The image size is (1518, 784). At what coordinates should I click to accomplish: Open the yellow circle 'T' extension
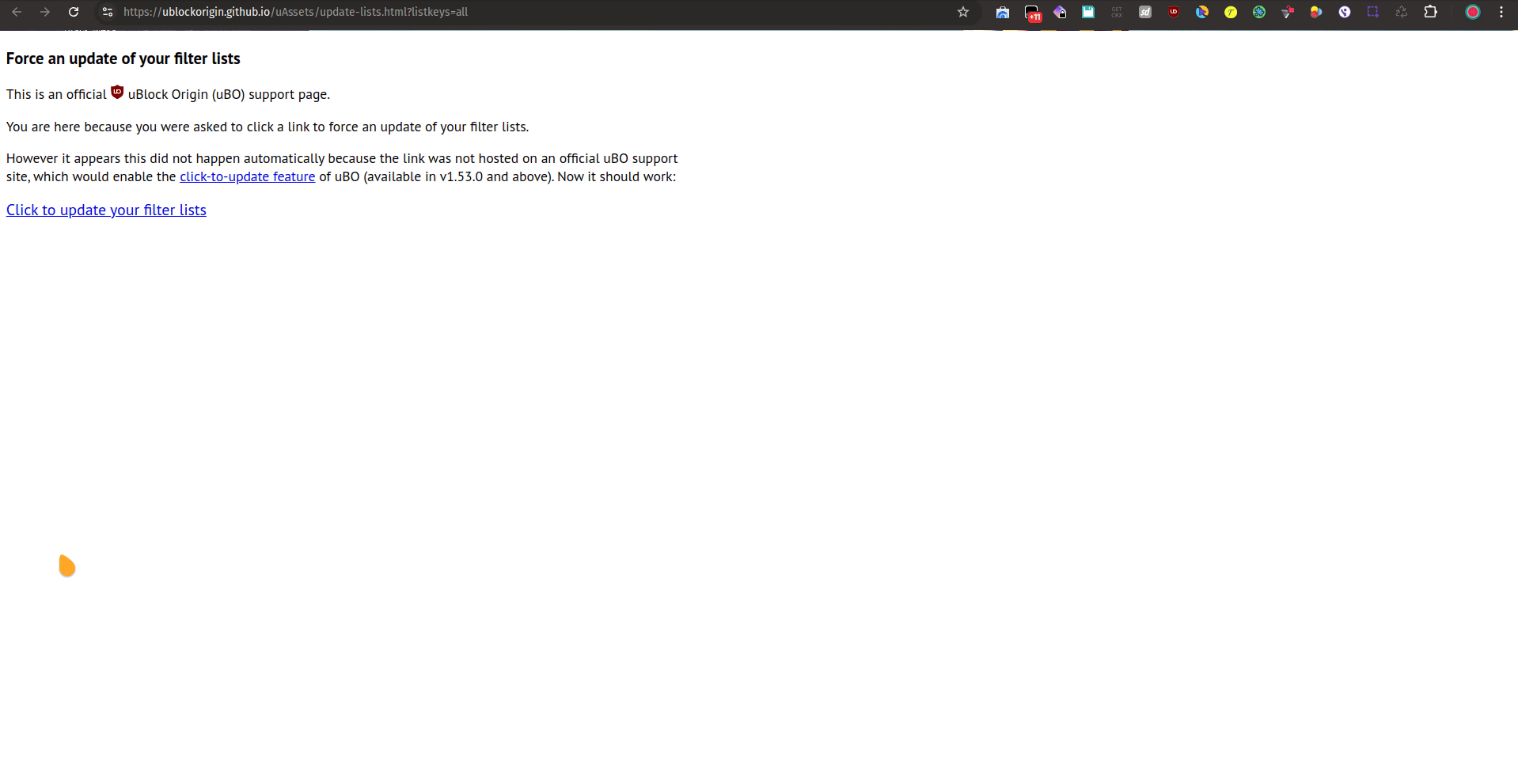point(1231,12)
